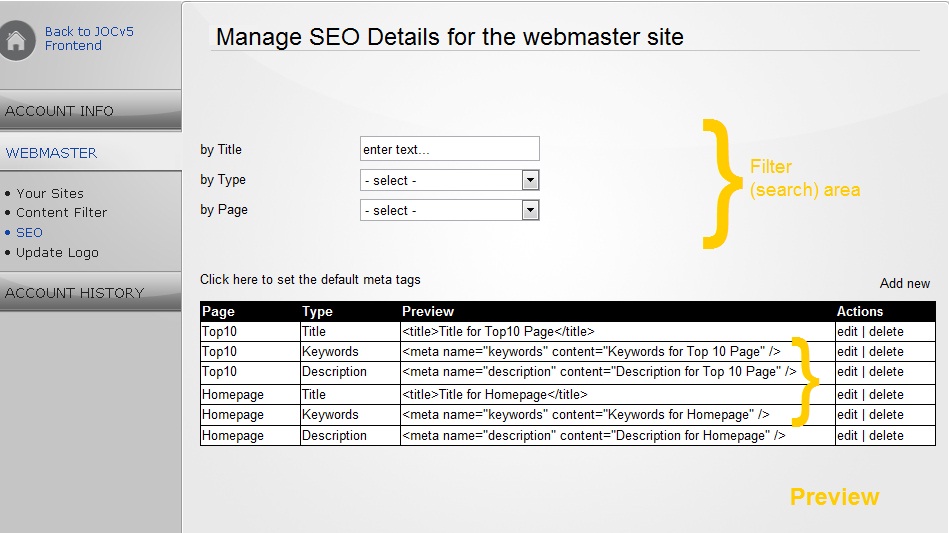Click the home icon for JOCv5 Frontend

pyautogui.click(x=17, y=41)
